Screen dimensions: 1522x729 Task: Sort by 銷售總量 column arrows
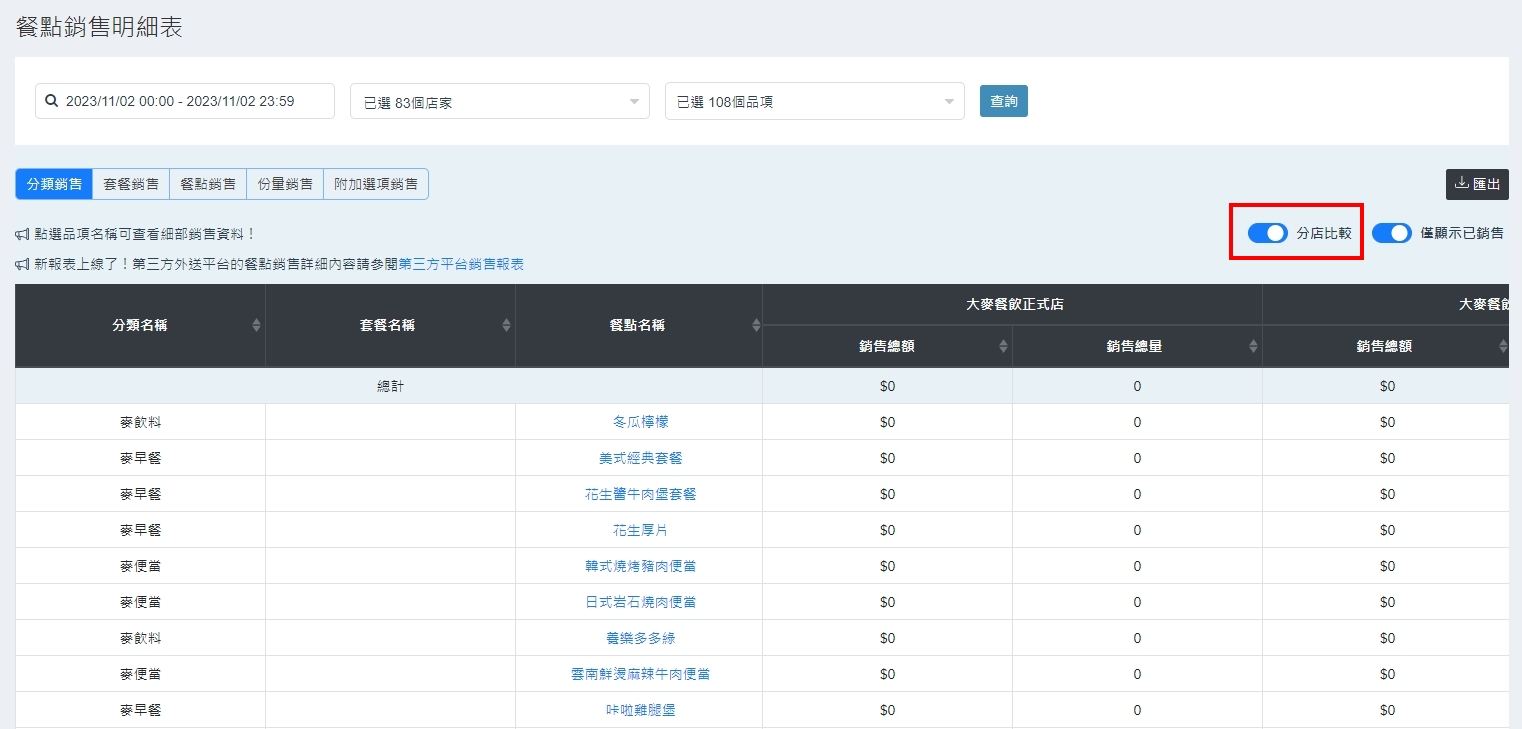[x=1253, y=346]
